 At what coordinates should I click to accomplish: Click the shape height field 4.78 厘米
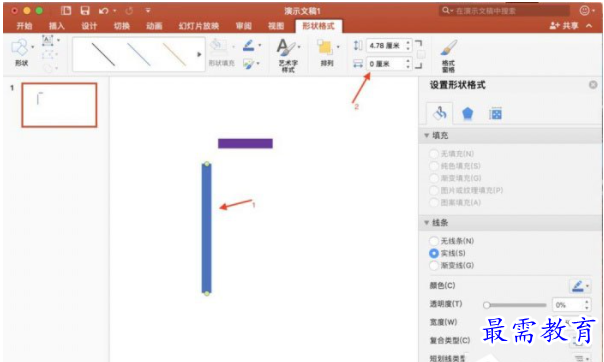(x=385, y=45)
